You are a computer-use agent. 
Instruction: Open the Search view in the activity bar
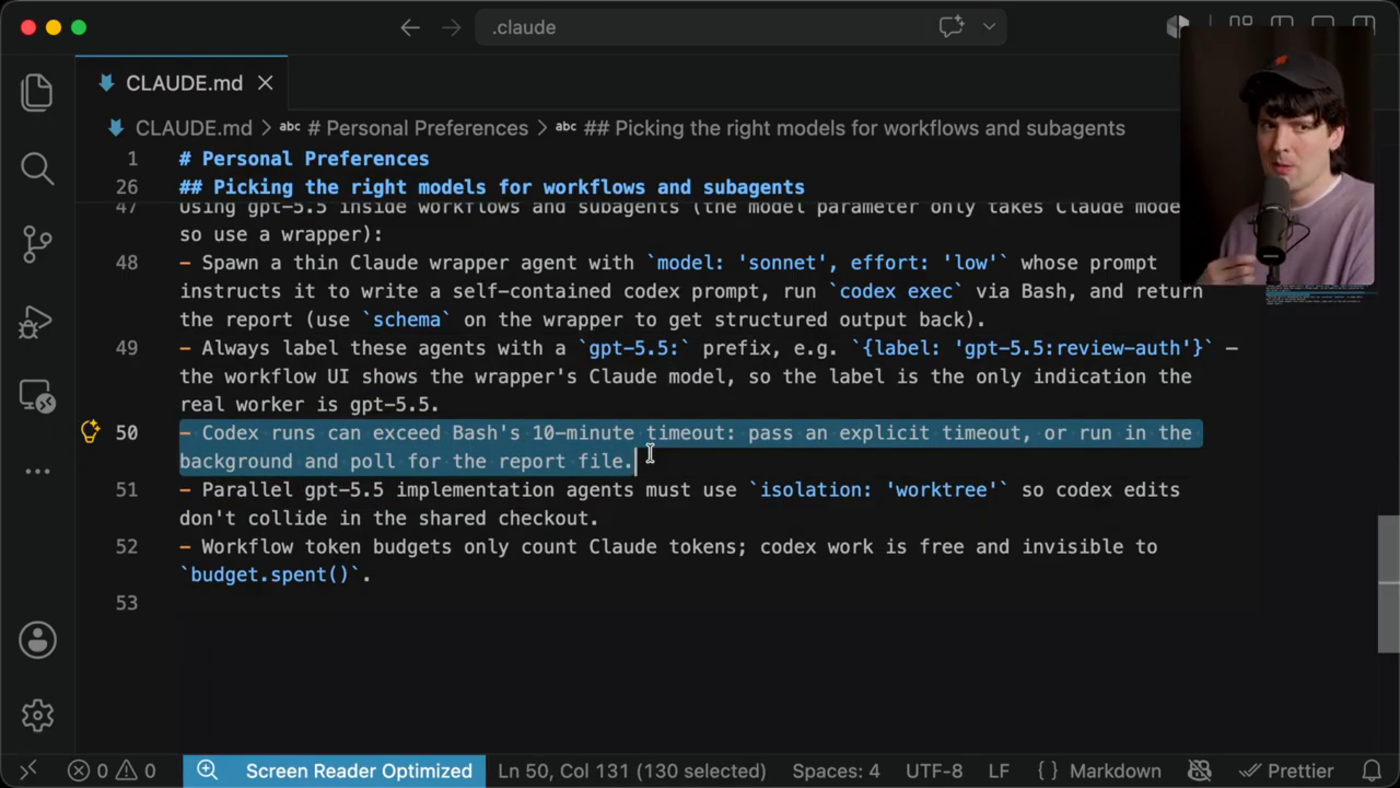coord(37,168)
